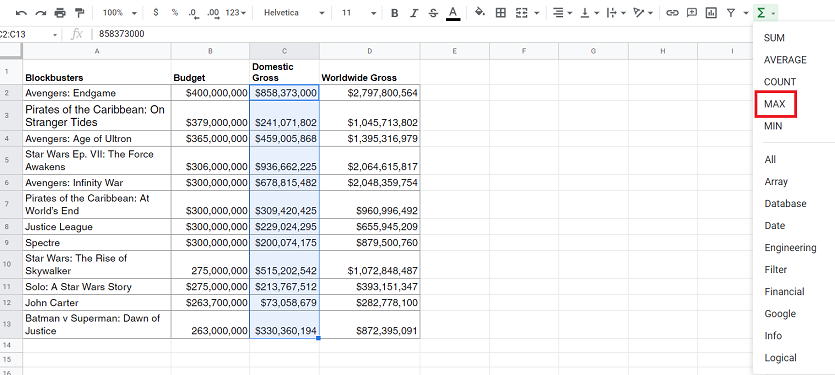Image resolution: width=835 pixels, height=375 pixels.
Task: Open the Date function category
Action: click(x=774, y=225)
